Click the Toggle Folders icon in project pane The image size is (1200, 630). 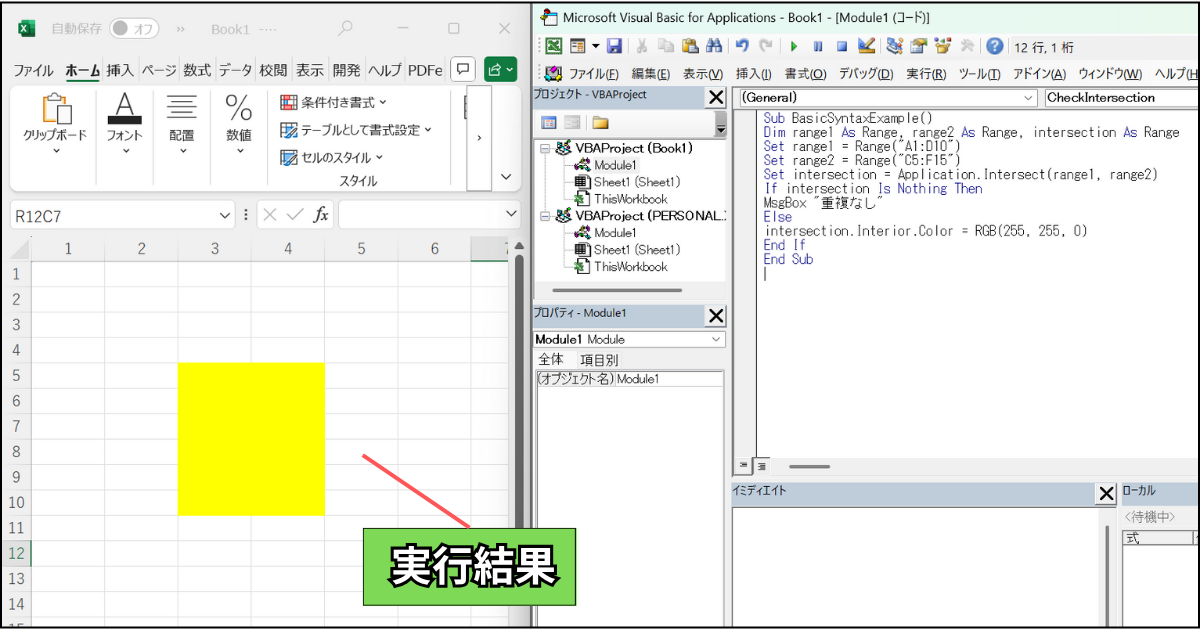[600, 123]
